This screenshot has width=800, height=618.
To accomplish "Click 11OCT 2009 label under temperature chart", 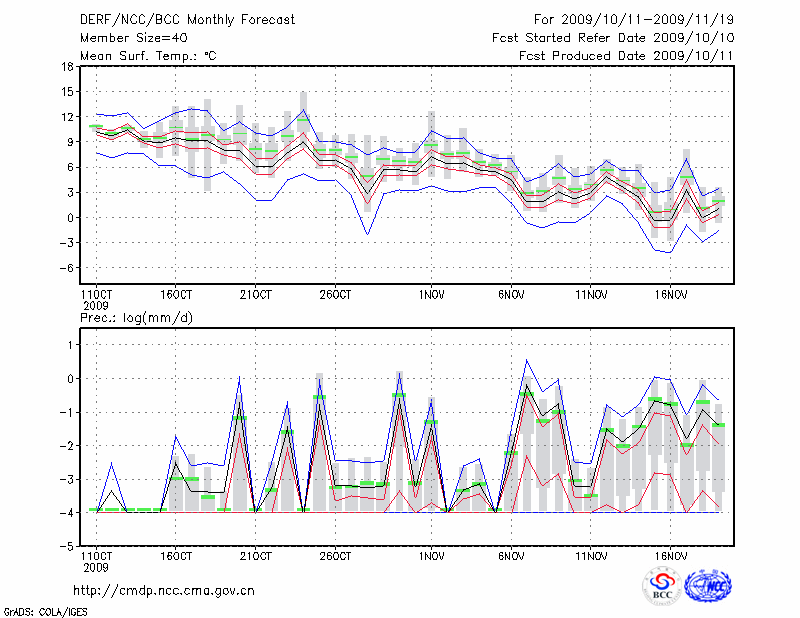I will click(94, 300).
